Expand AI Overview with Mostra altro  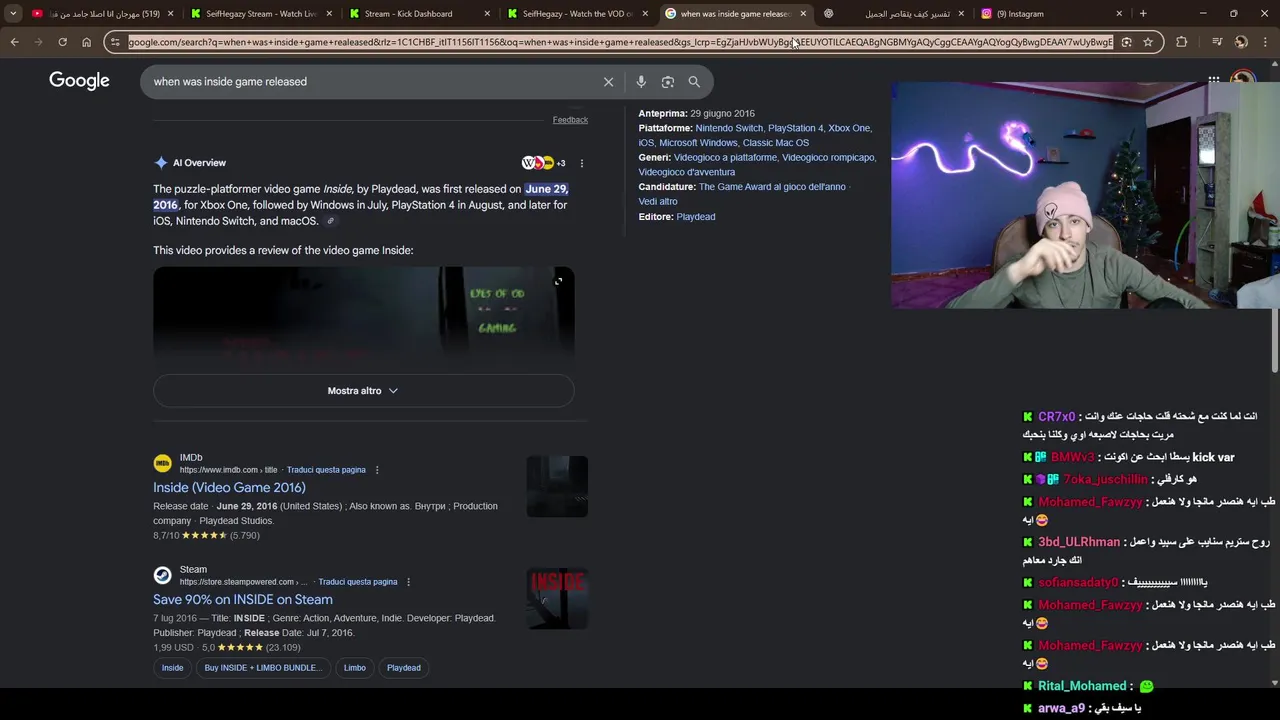[x=363, y=391]
